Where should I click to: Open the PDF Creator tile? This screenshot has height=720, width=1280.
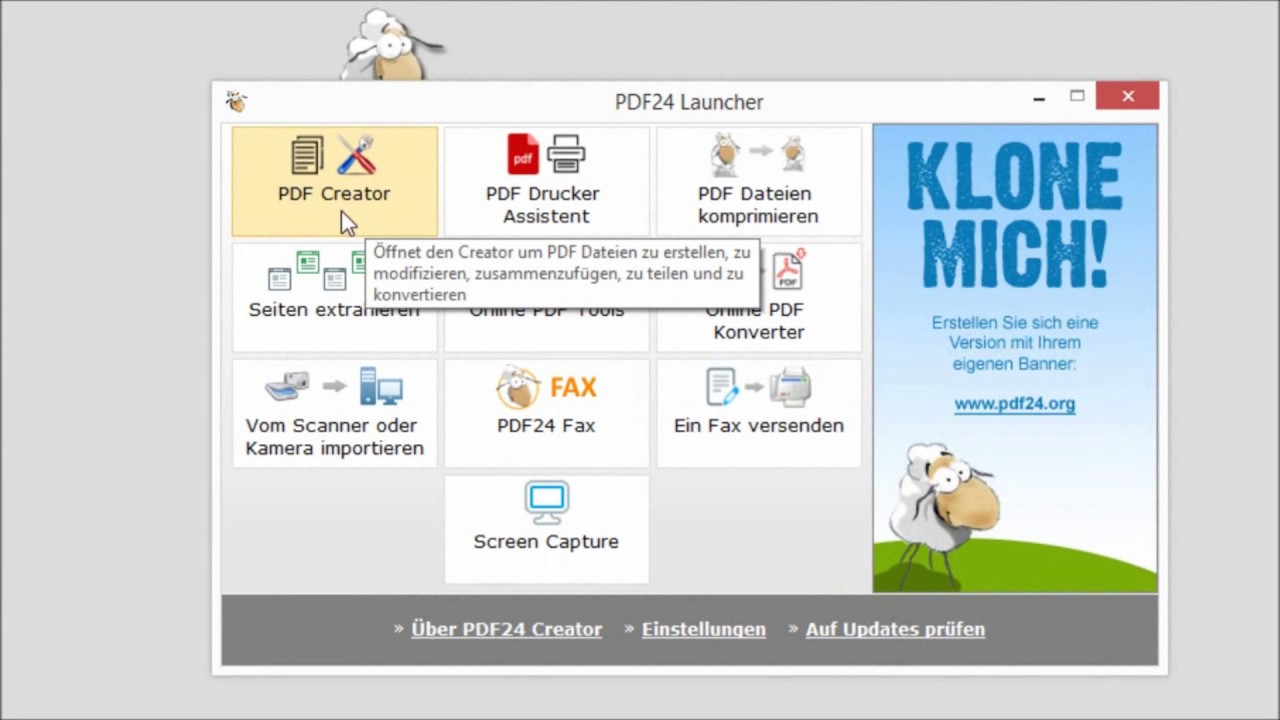[334, 181]
